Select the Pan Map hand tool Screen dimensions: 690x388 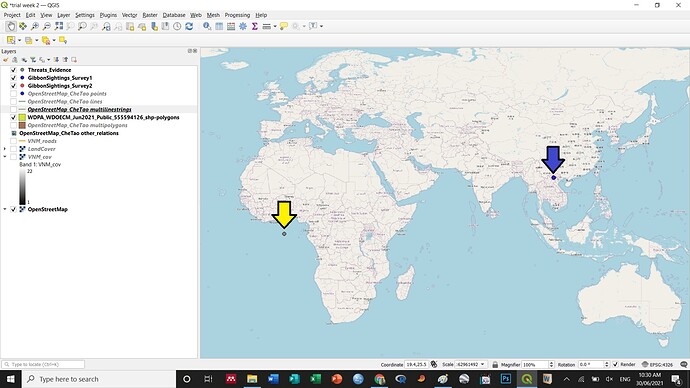[11, 26]
